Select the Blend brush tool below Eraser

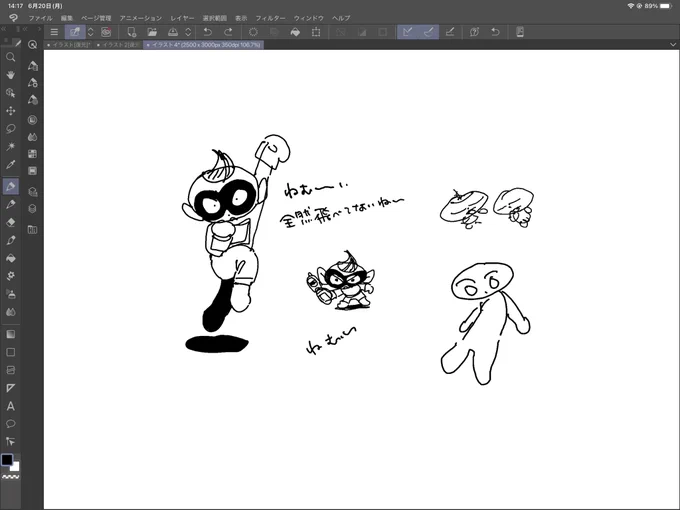pyautogui.click(x=11, y=240)
